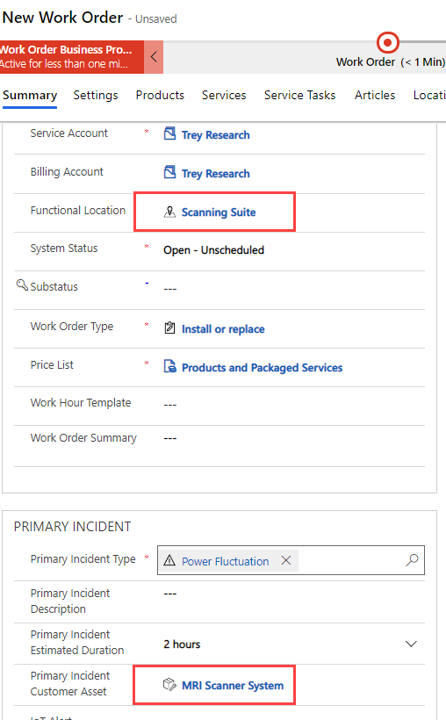Click the PRIMARY INCIDENT section heading
The image size is (446, 720).
click(73, 526)
